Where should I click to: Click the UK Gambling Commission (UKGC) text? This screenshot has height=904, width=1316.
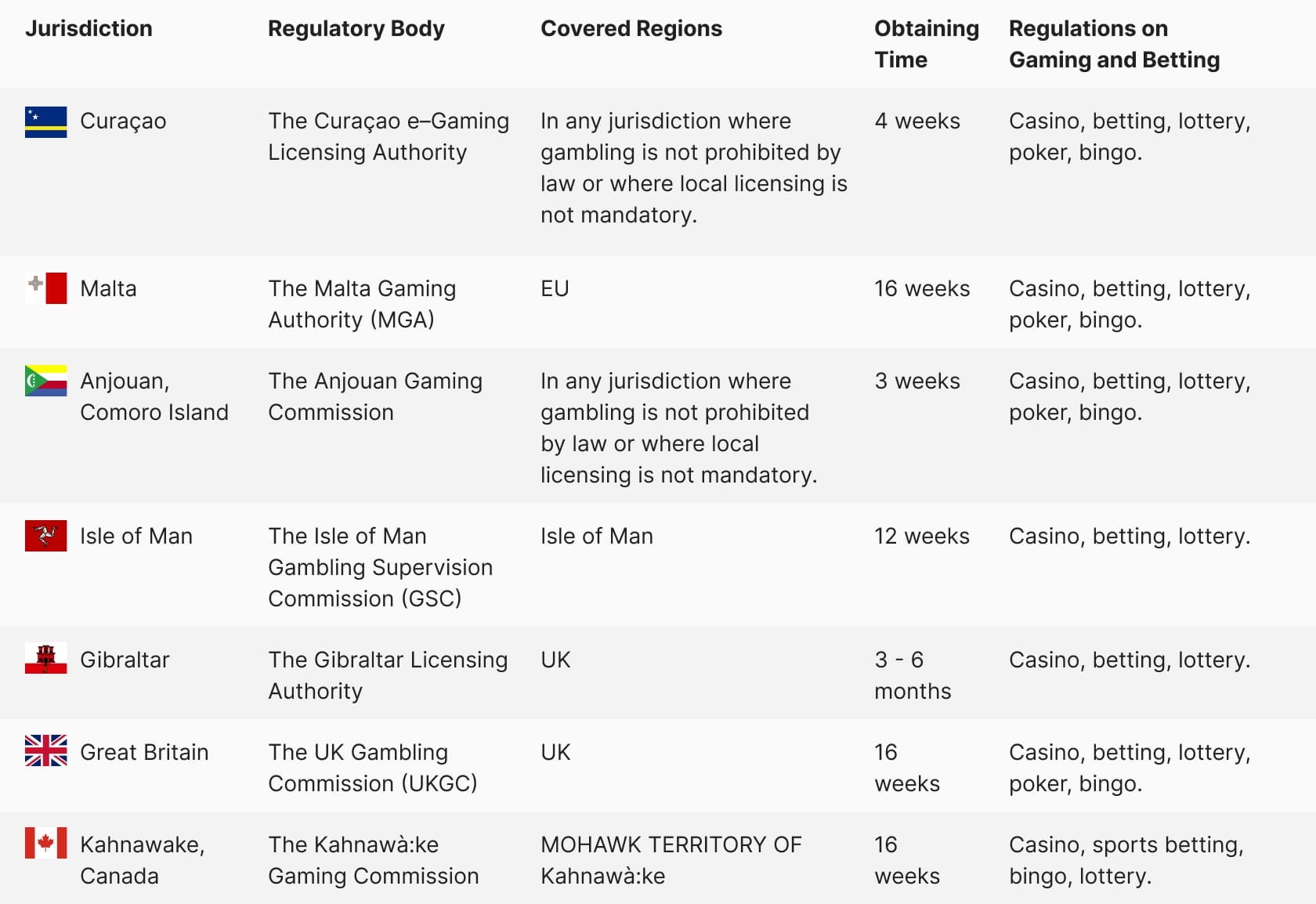(x=373, y=768)
